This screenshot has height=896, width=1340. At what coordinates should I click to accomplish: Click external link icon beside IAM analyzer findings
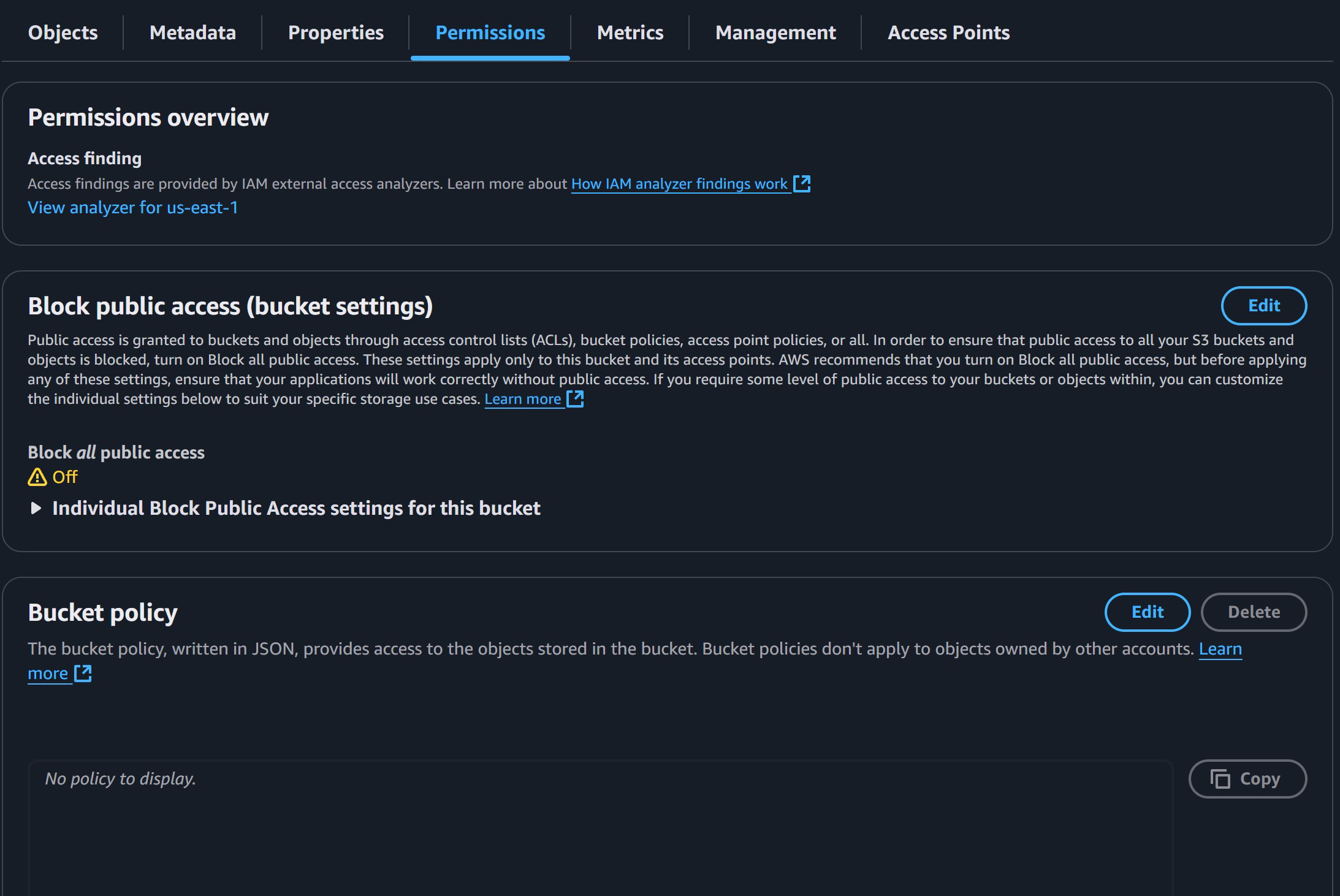pos(802,184)
